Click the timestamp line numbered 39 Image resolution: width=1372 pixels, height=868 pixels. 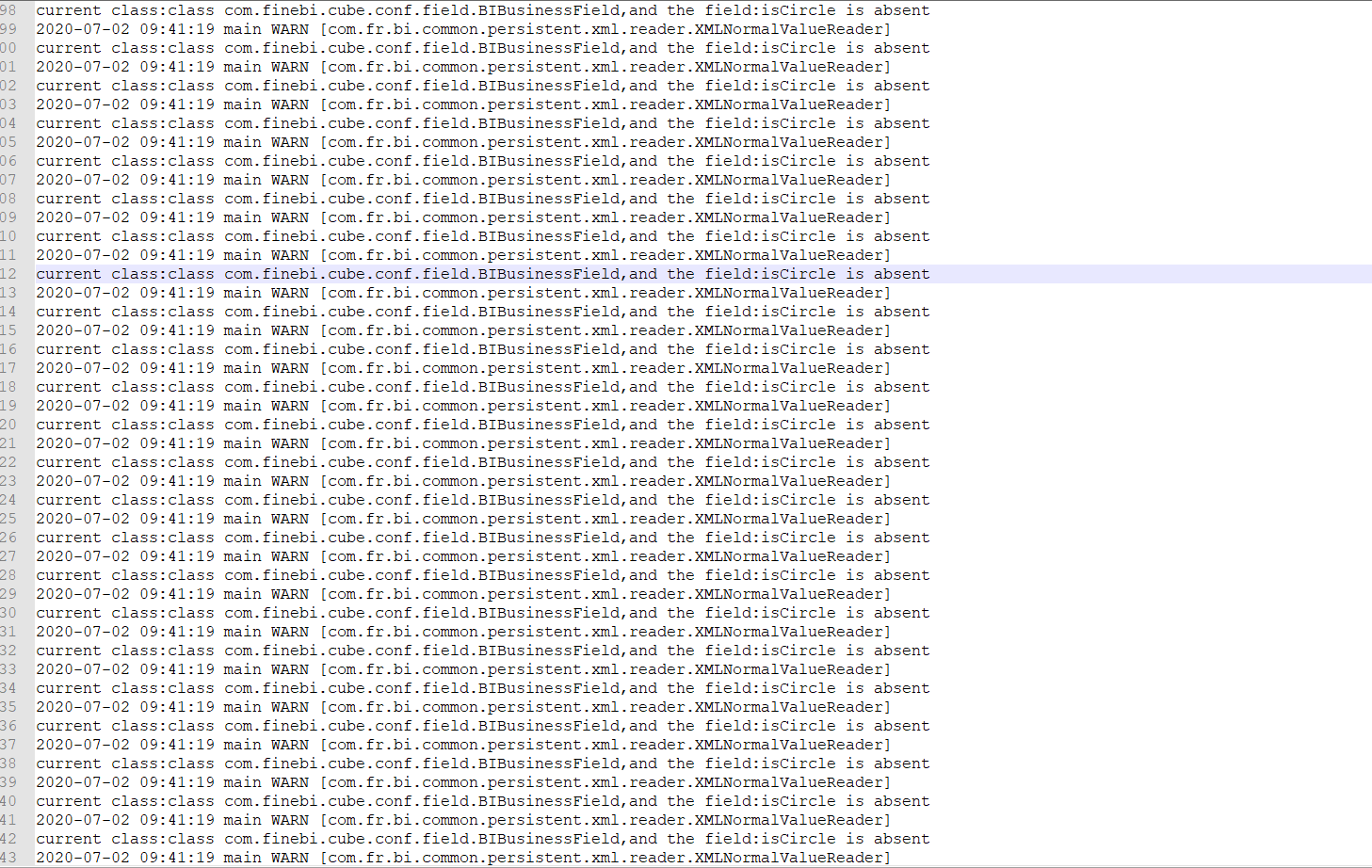tap(463, 782)
